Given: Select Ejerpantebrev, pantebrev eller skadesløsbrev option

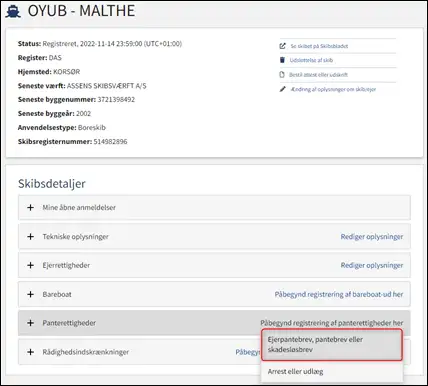Looking at the screenshot, I should coord(332,345).
